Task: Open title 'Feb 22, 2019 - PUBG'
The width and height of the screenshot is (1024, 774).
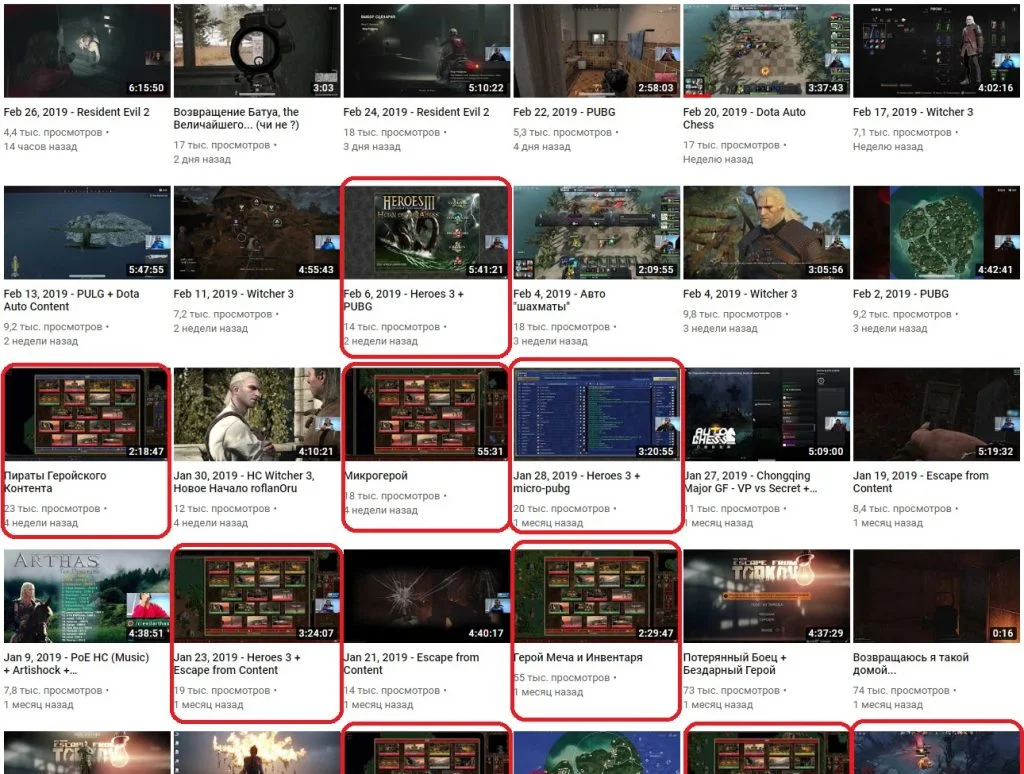Action: tap(564, 112)
